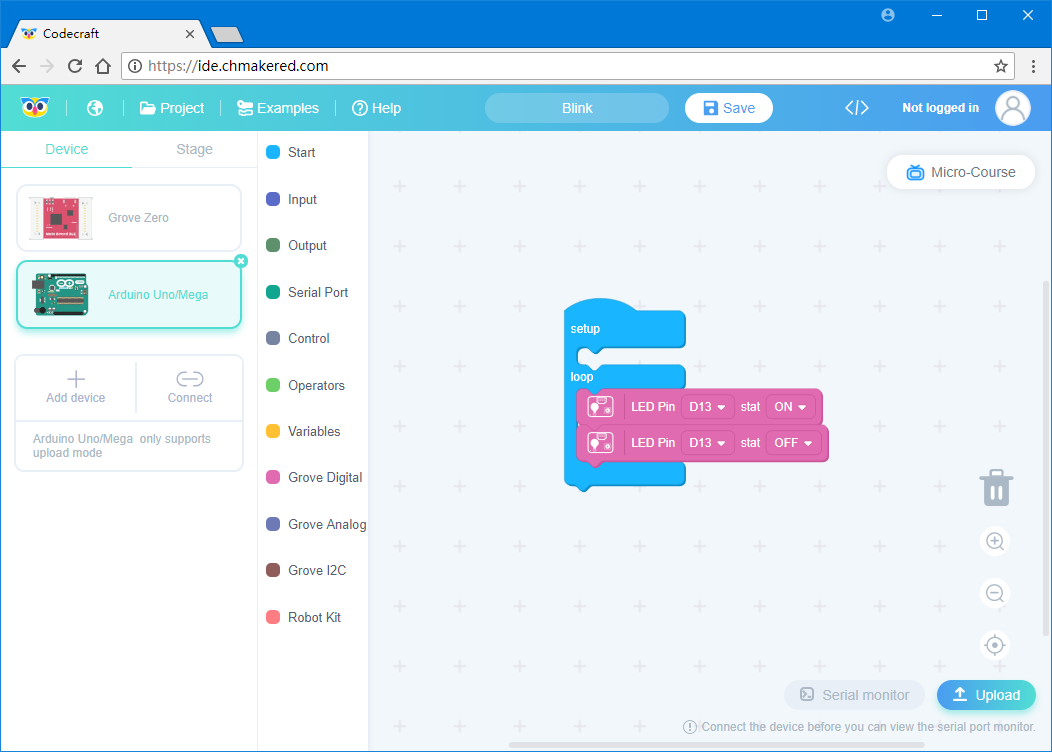Go to browser home page icon
The width and height of the screenshot is (1052, 752).
(x=103, y=66)
